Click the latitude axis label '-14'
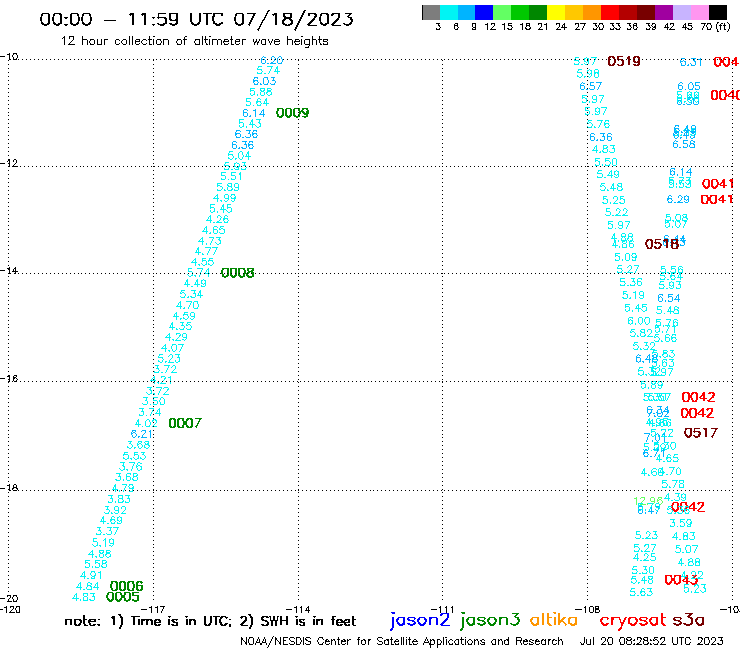 (x=9, y=270)
